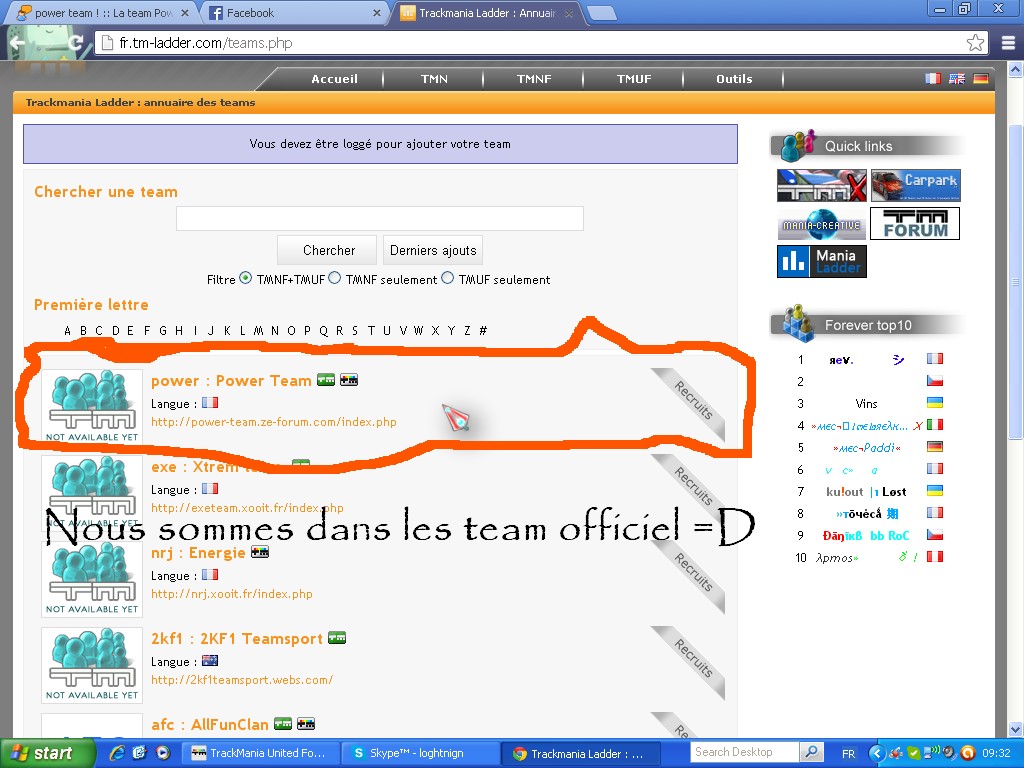
Task: Click the browser address bar
Action: coord(542,43)
